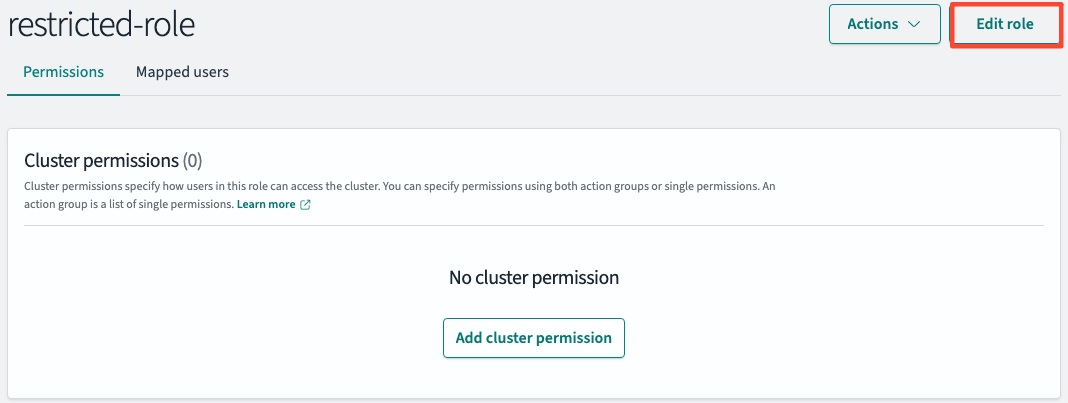
Task: Open the Actions dropdown menu
Action: click(884, 24)
